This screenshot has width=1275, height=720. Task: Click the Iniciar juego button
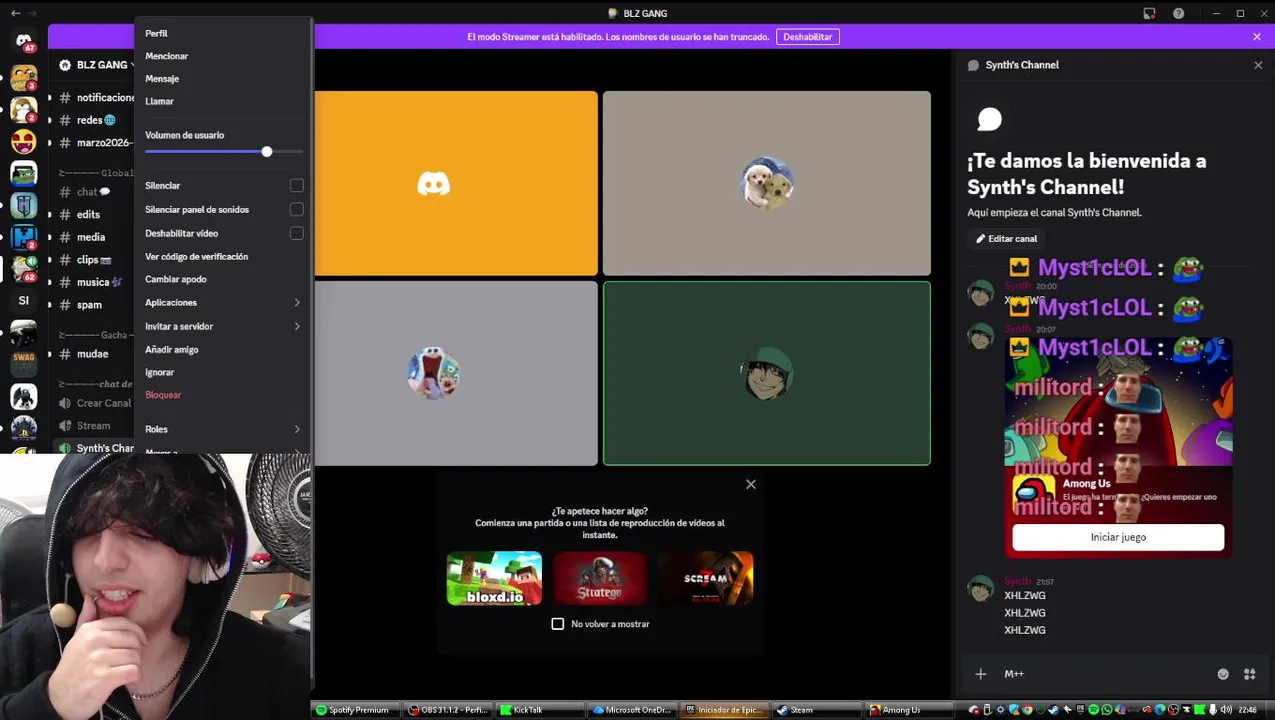pyautogui.click(x=1118, y=537)
